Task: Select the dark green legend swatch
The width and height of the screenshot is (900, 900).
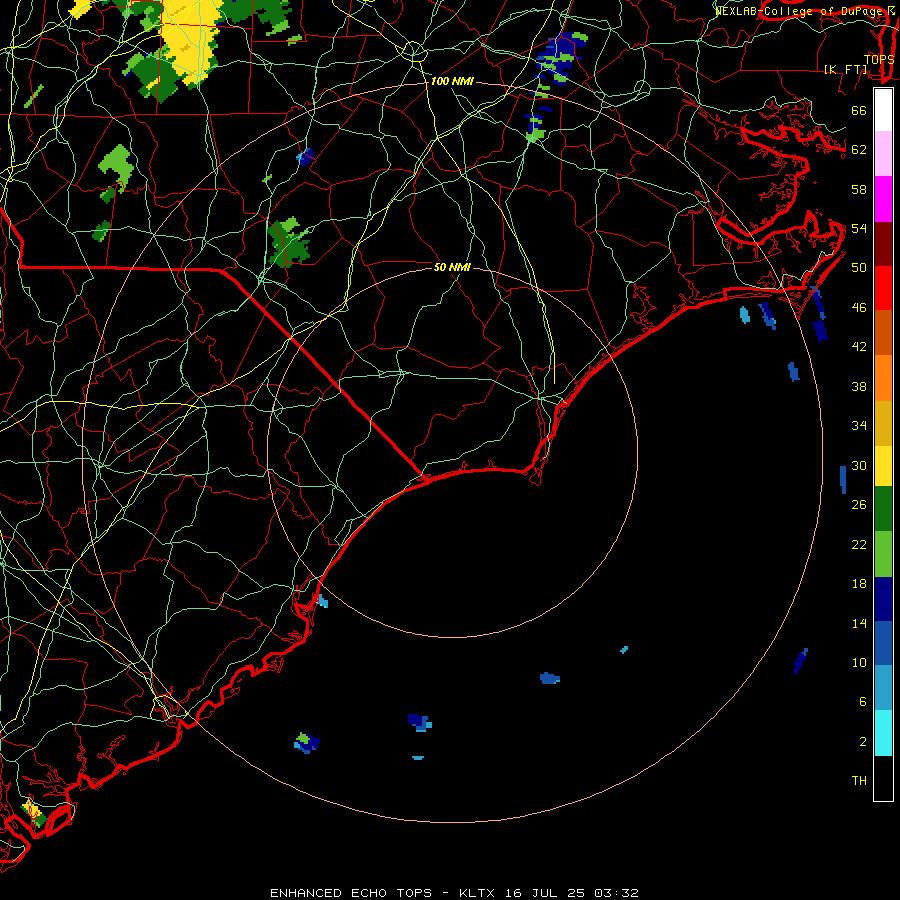Action: 883,509
